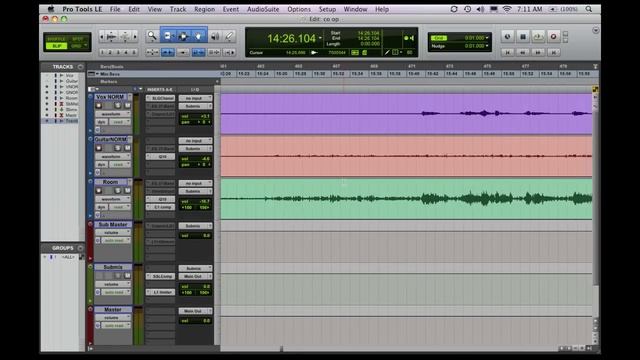Click horizontal zoom out arrow
The image size is (640, 360).
pos(102,37)
